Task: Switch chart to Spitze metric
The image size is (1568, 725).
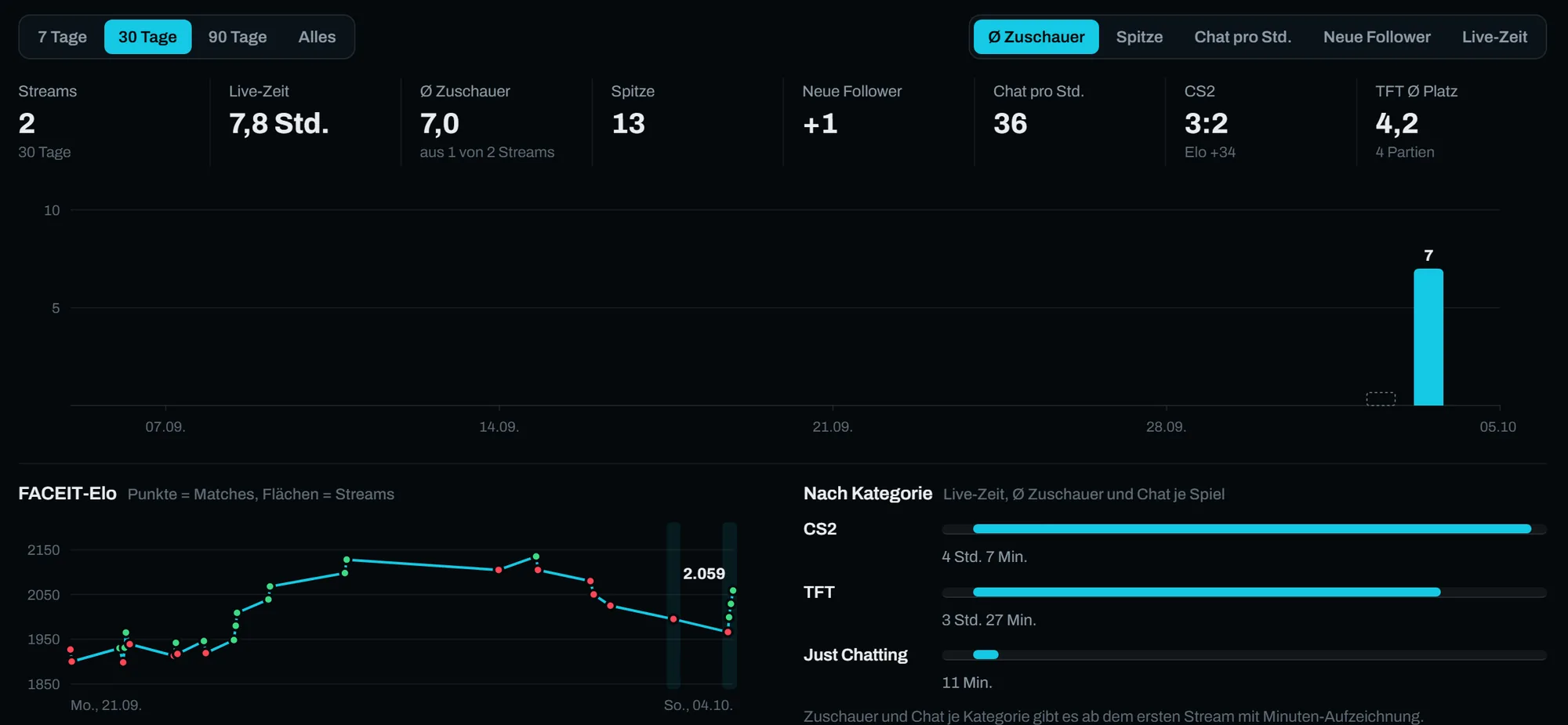Action: coord(1139,37)
